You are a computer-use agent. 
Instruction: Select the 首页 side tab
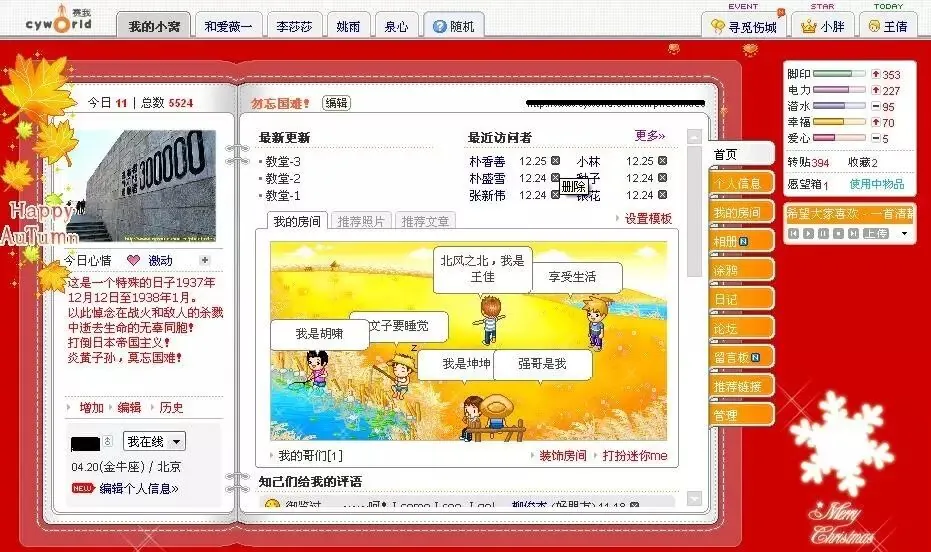tap(741, 155)
